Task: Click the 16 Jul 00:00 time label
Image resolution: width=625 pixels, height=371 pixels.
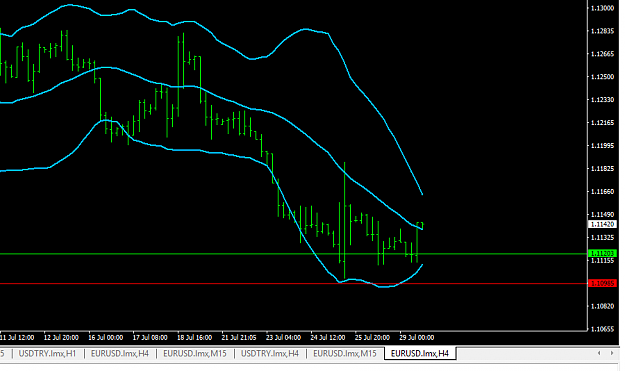Action: (106, 338)
